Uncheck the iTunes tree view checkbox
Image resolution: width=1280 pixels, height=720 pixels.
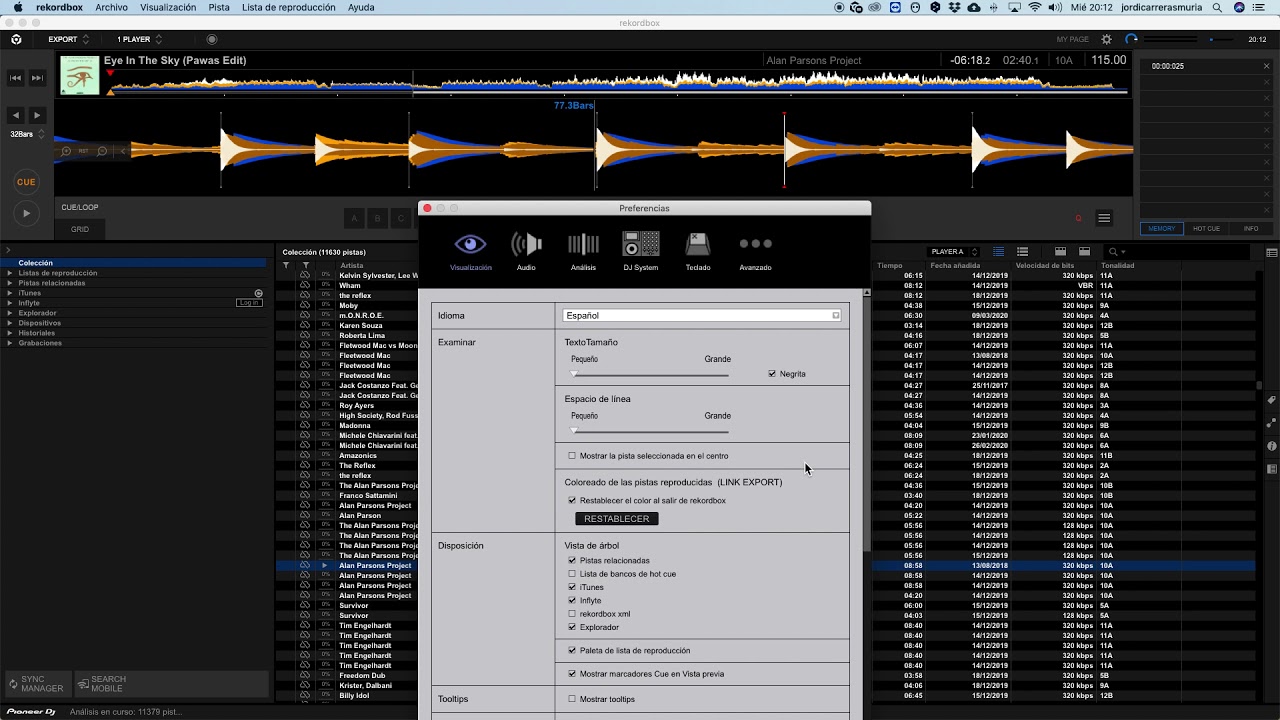(572, 587)
